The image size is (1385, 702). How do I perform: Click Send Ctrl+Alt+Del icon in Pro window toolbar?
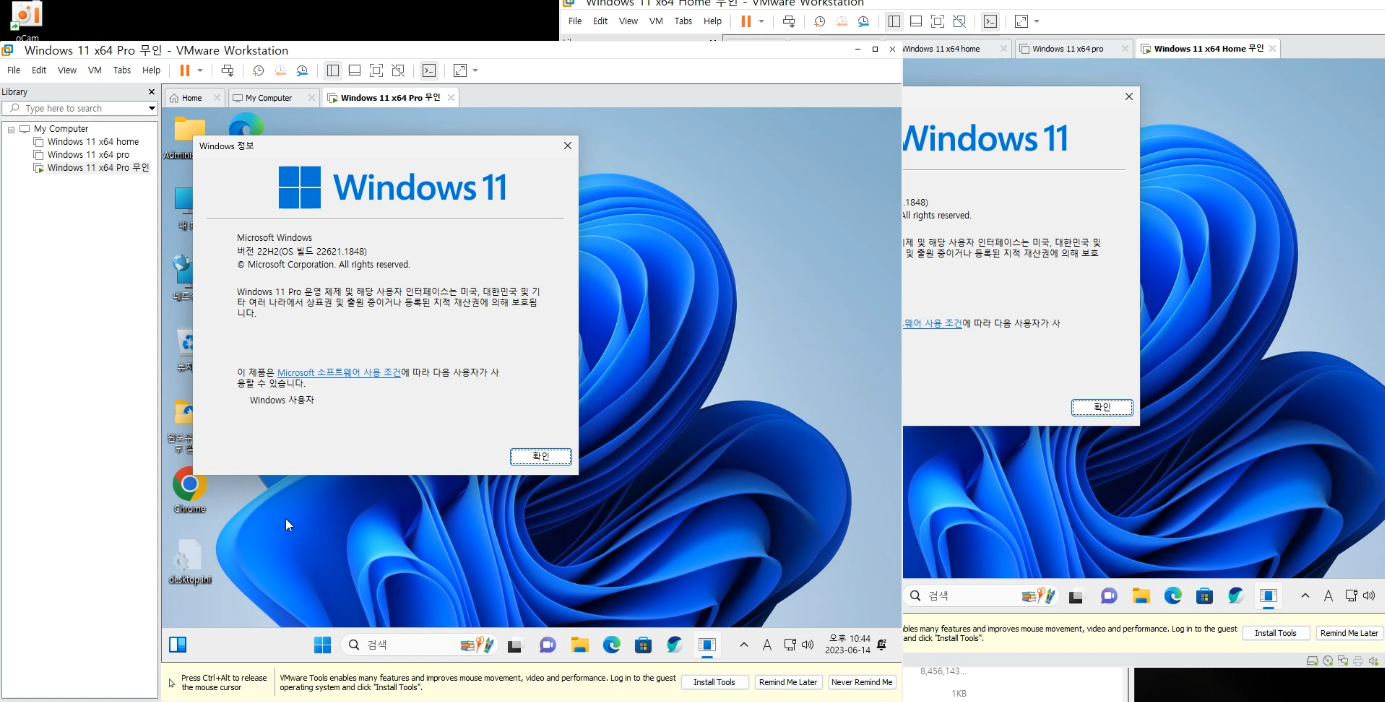228,70
